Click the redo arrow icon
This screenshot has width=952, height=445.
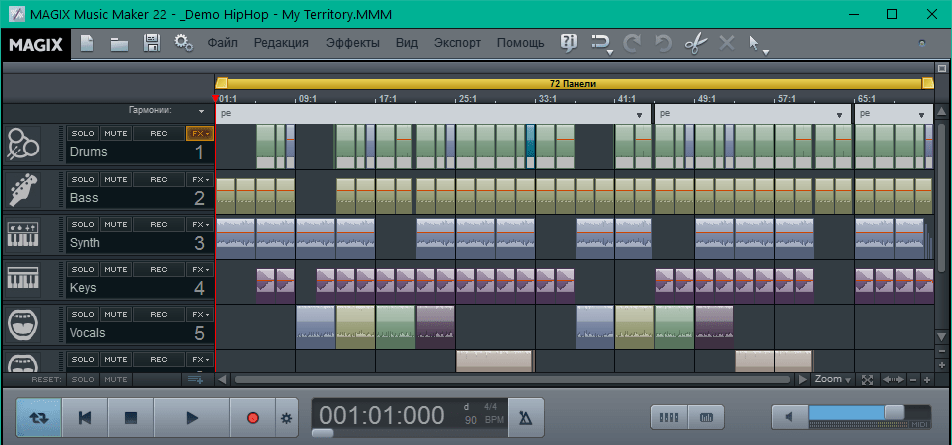633,44
